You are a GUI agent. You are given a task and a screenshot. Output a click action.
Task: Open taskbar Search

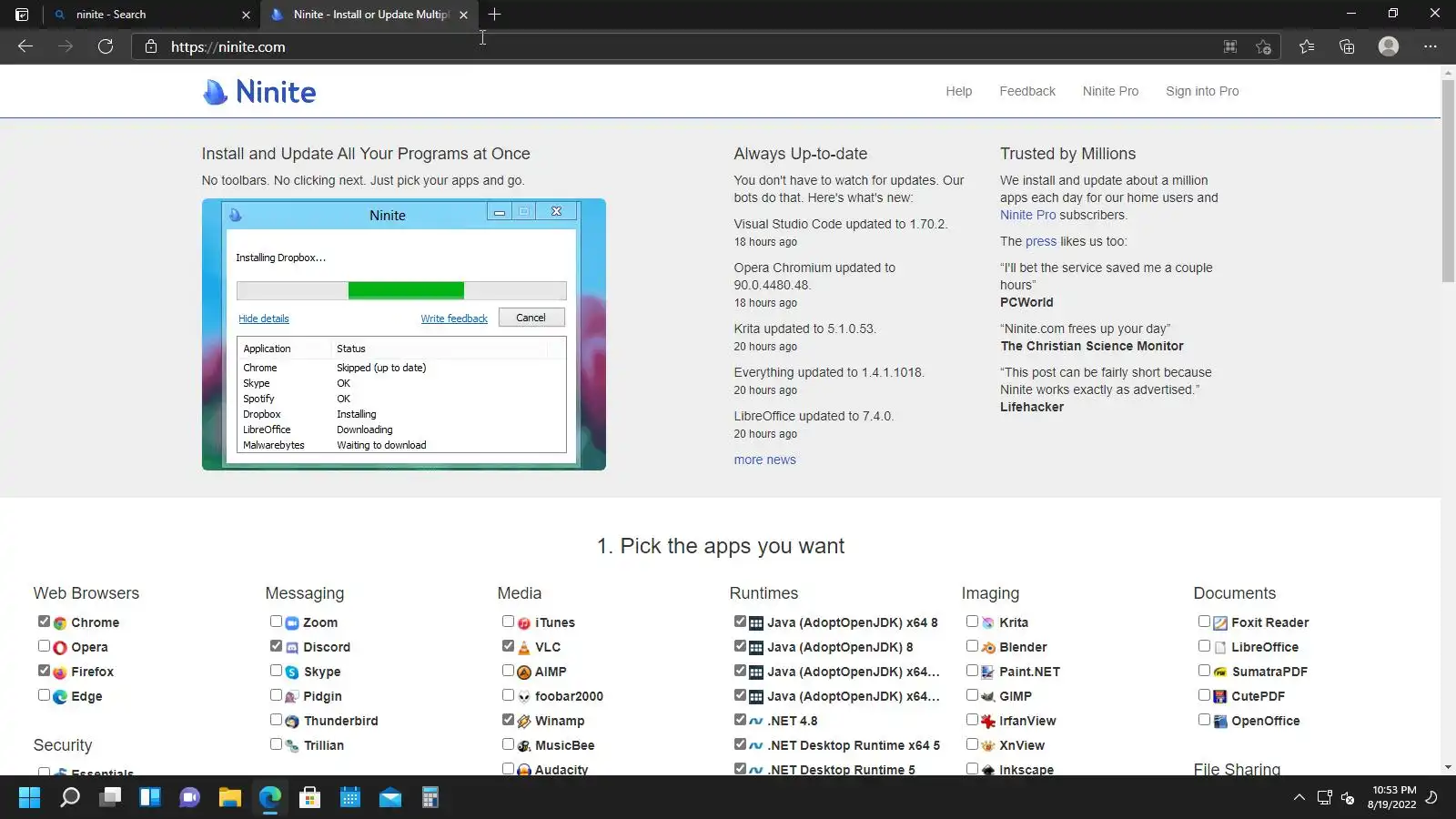click(x=70, y=798)
